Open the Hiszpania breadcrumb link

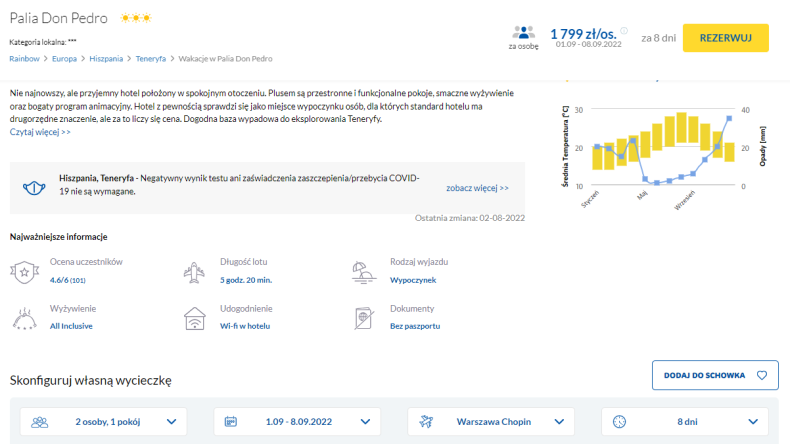click(106, 58)
